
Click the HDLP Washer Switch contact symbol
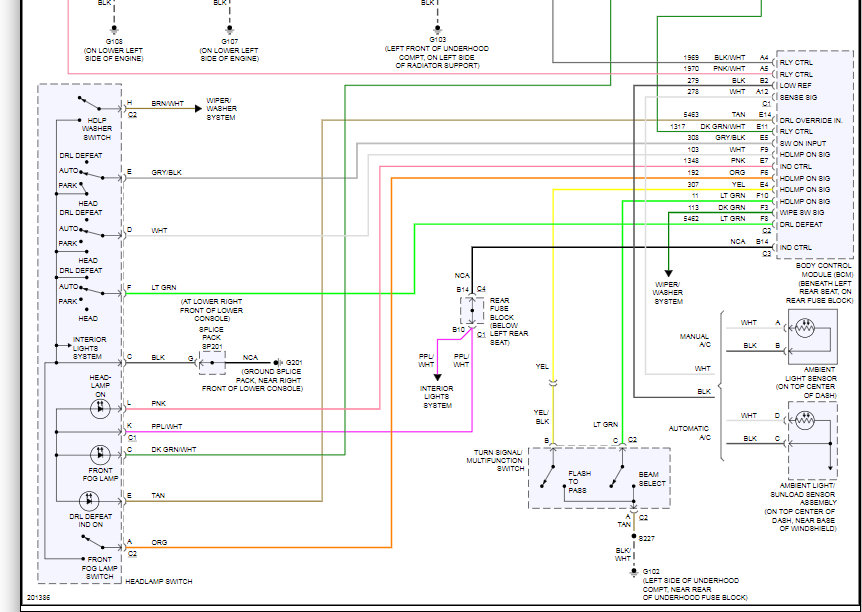pyautogui.click(x=90, y=103)
